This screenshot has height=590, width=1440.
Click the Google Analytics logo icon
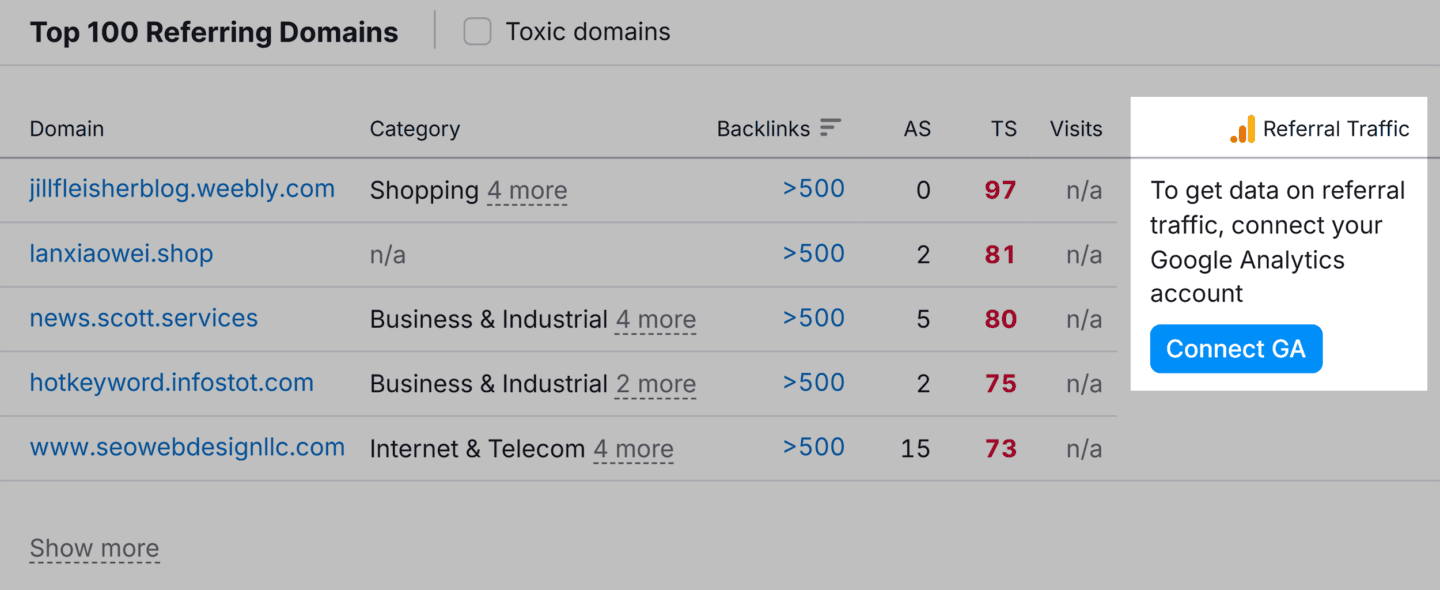point(1242,128)
